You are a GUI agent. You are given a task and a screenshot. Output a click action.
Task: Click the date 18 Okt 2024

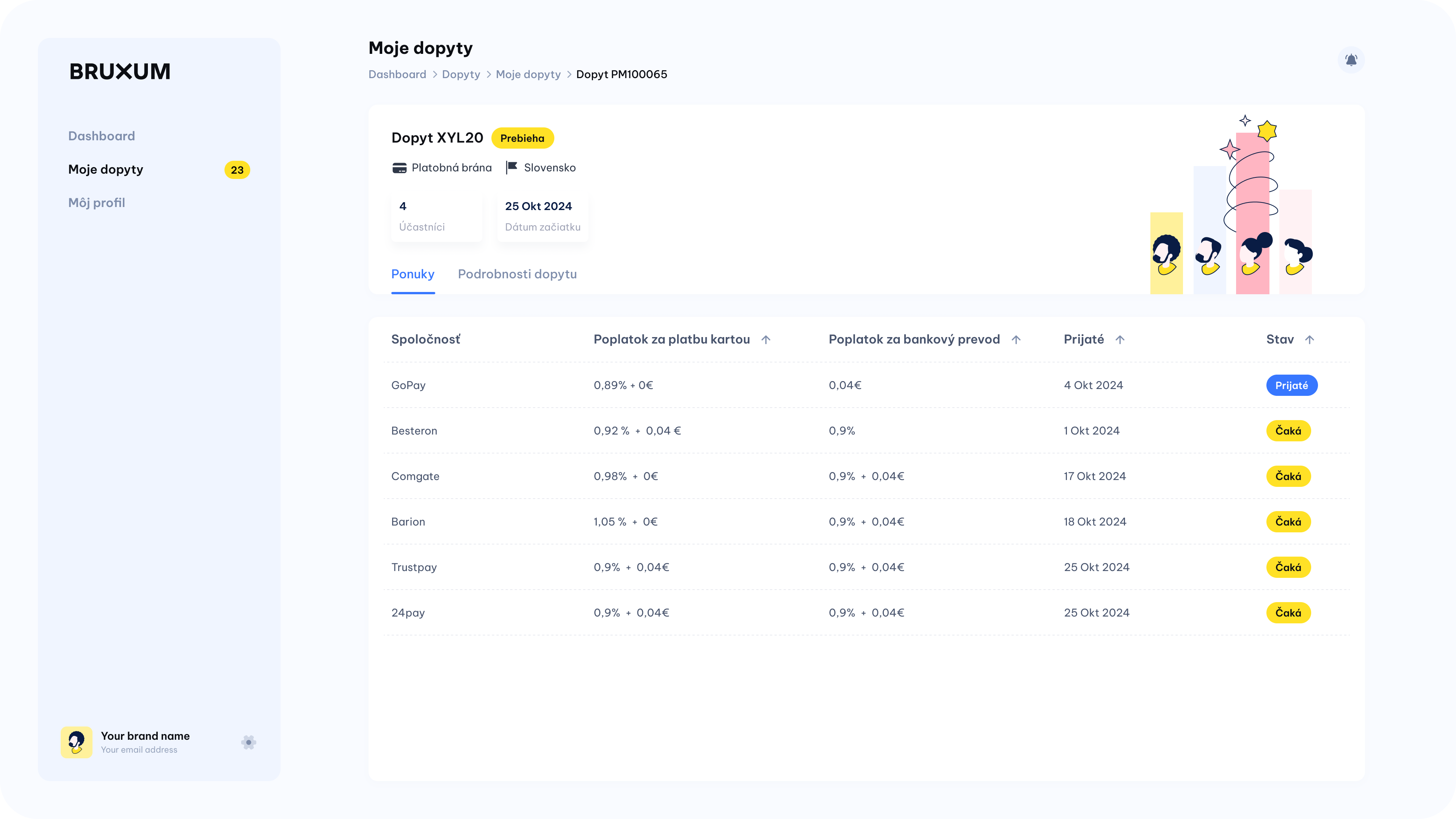coord(1095,522)
